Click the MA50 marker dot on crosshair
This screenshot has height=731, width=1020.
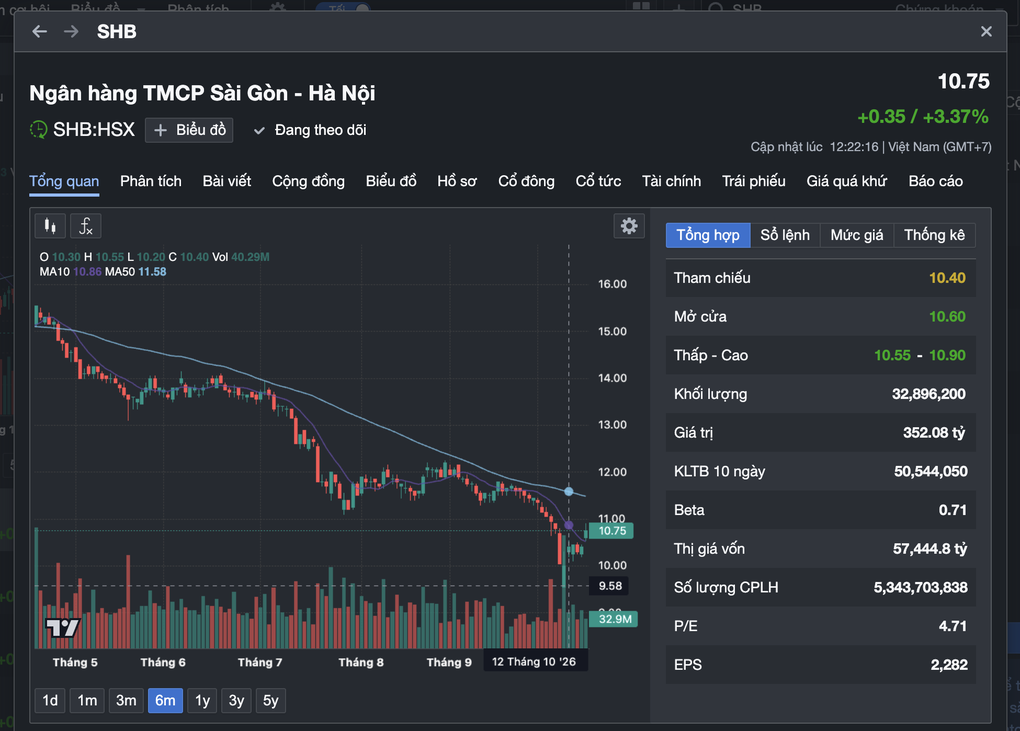[569, 492]
